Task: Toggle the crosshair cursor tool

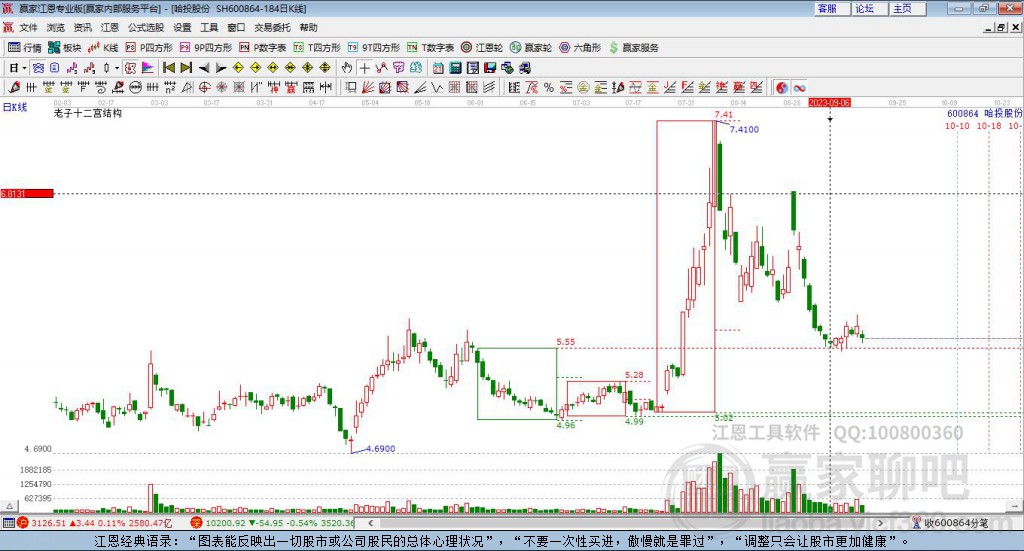Action: pos(364,68)
